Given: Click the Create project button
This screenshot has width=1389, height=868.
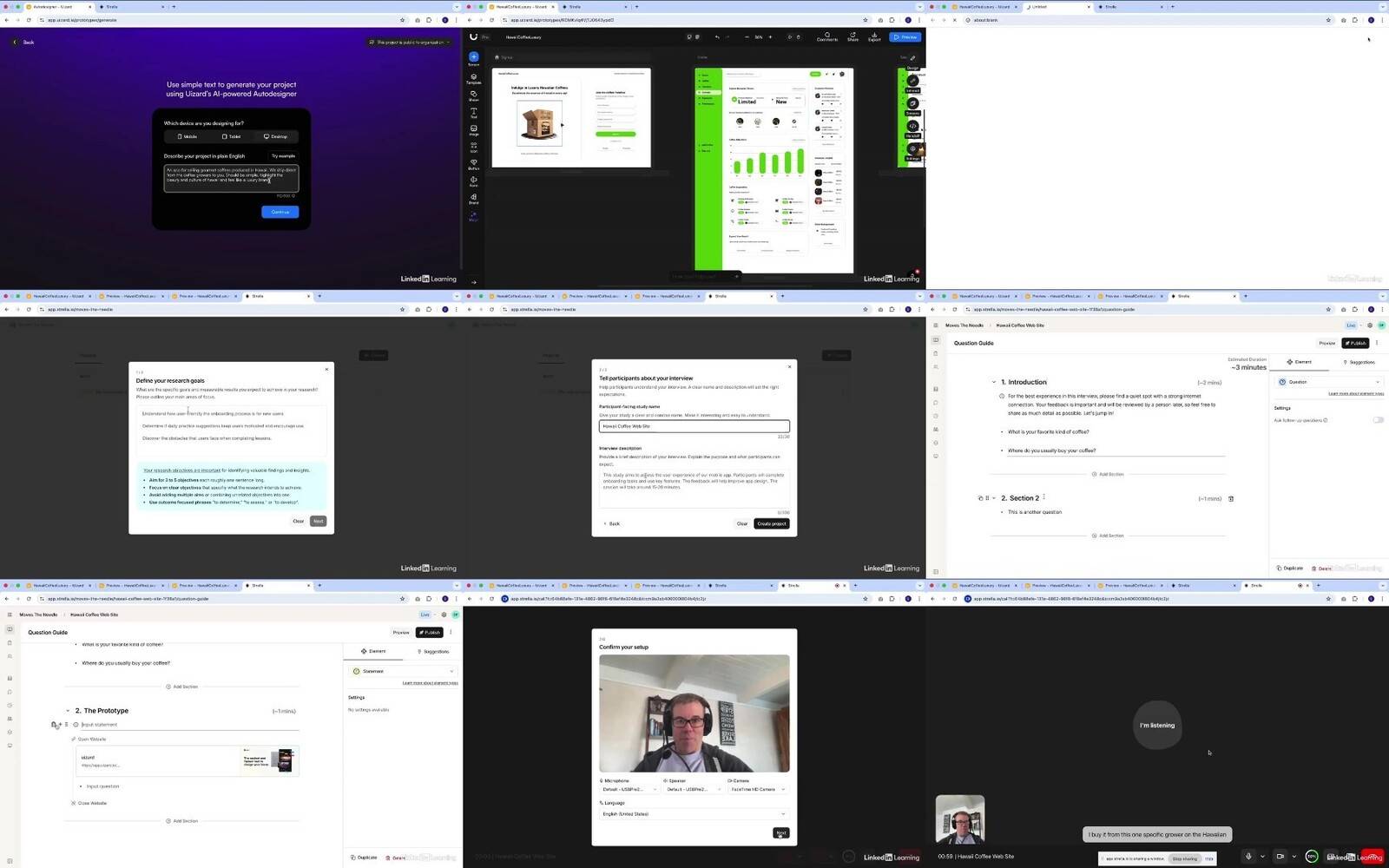Looking at the screenshot, I should pyautogui.click(x=771, y=523).
